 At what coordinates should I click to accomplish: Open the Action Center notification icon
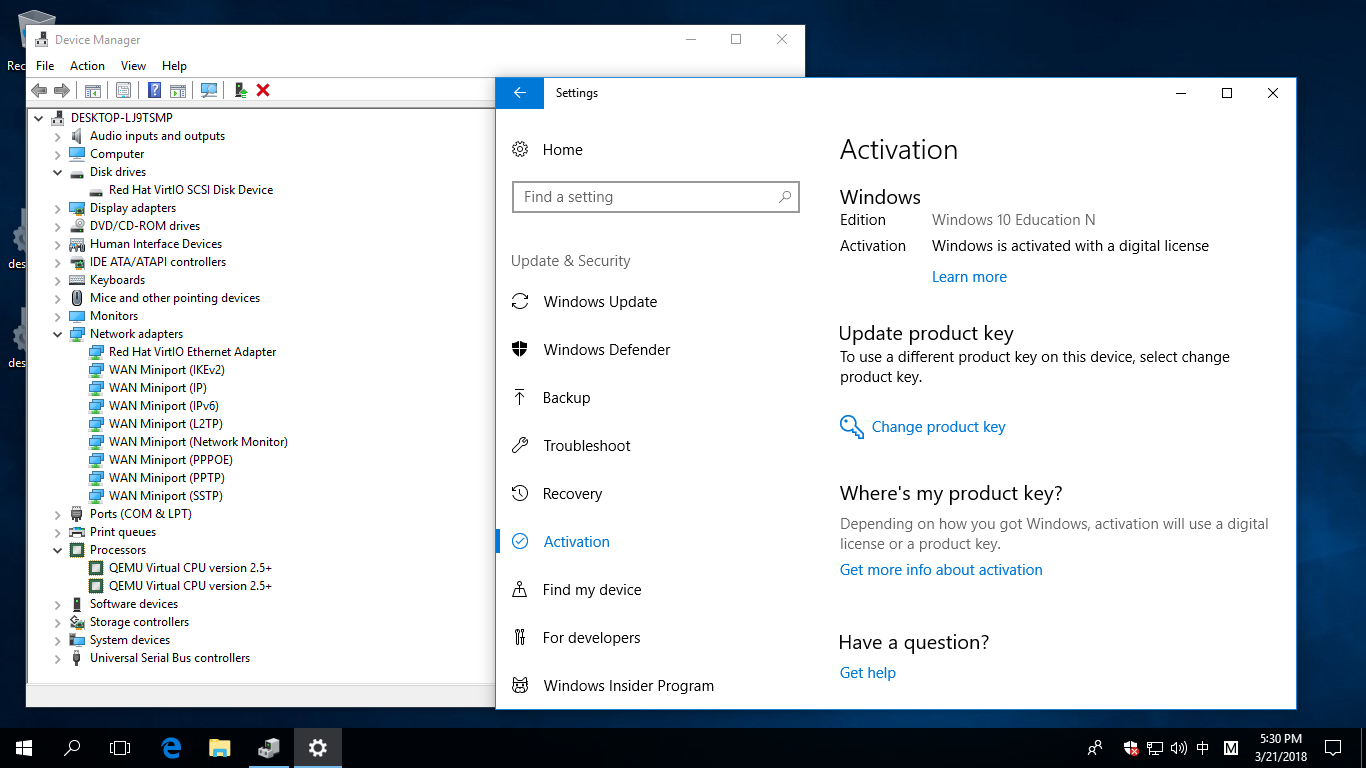pyautogui.click(x=1333, y=748)
